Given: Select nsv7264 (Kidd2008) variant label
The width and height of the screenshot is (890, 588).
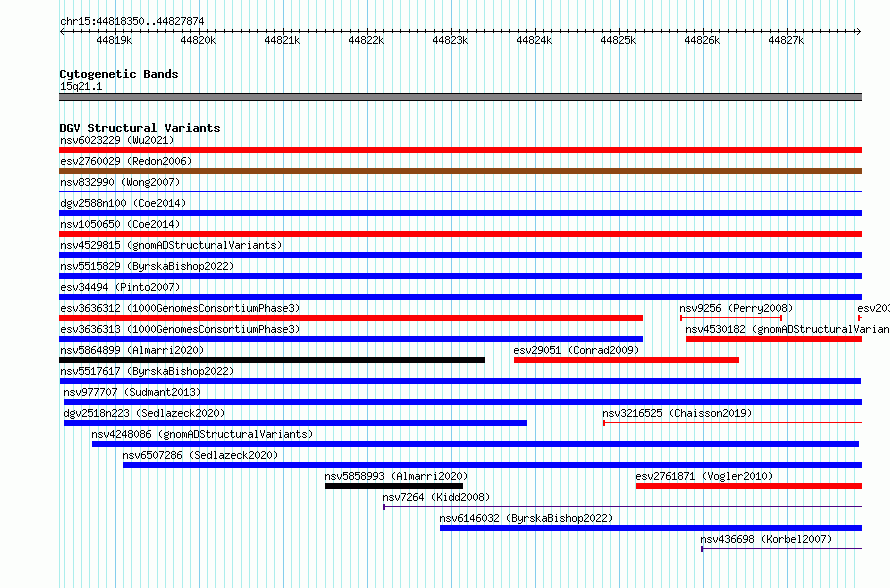Looking at the screenshot, I should pyautogui.click(x=436, y=497).
